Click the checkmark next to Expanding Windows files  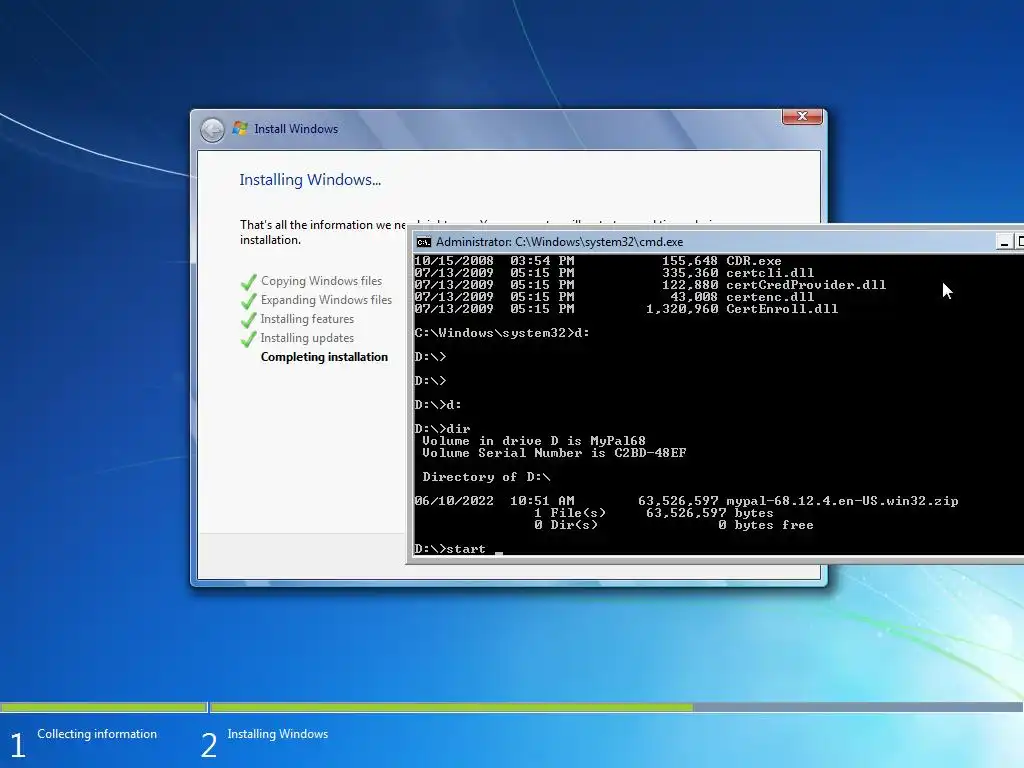click(x=248, y=301)
